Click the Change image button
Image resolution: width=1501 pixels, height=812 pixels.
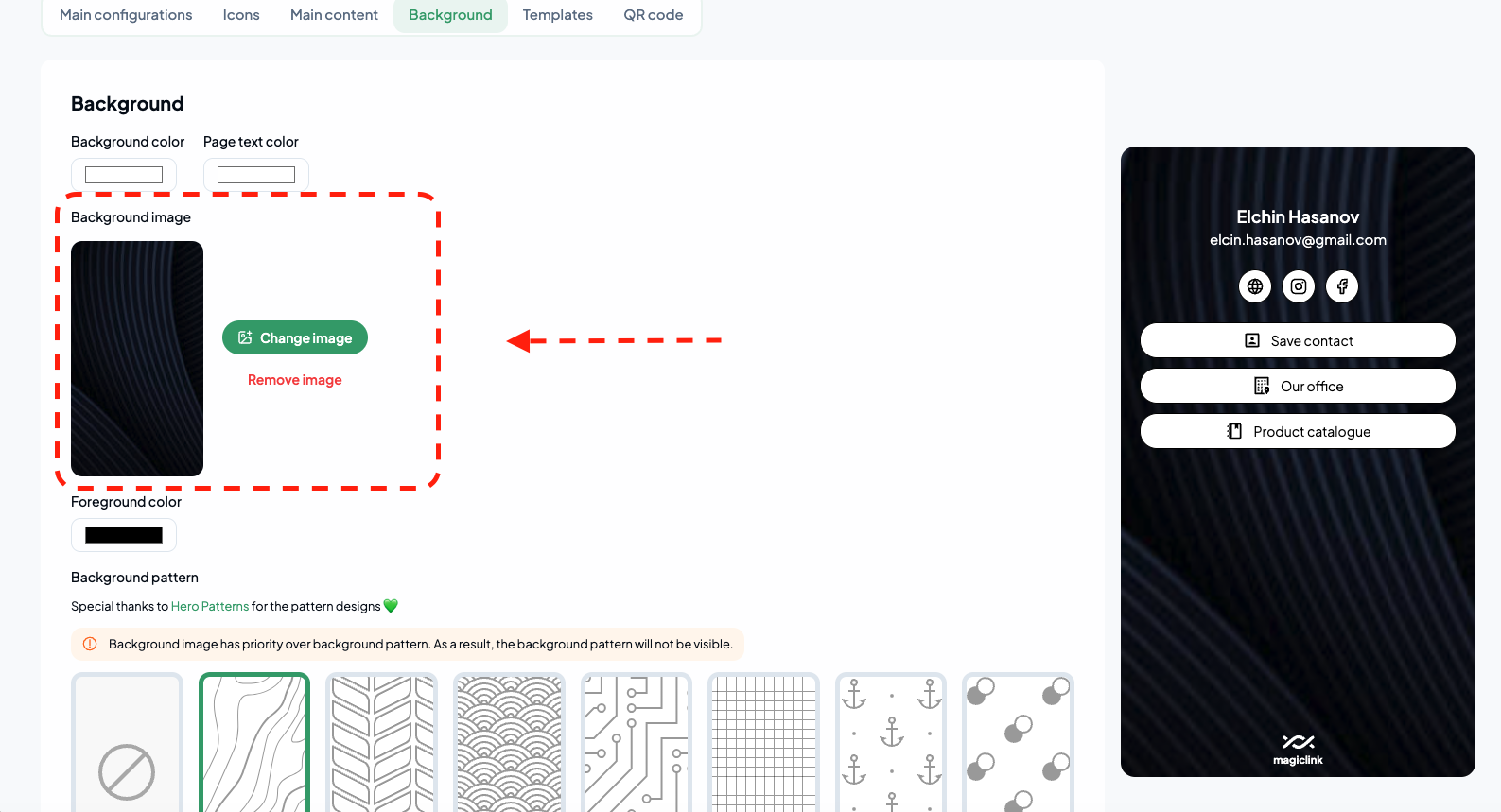click(x=295, y=337)
